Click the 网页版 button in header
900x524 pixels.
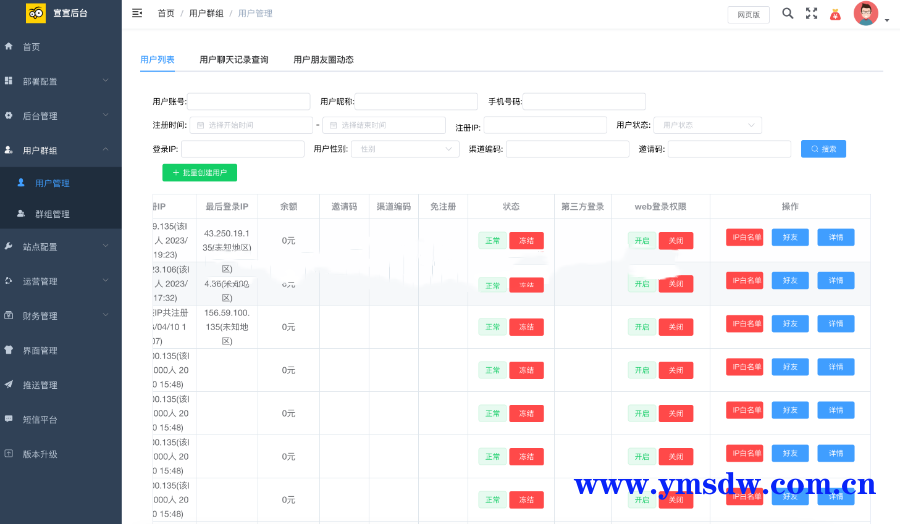coord(748,14)
